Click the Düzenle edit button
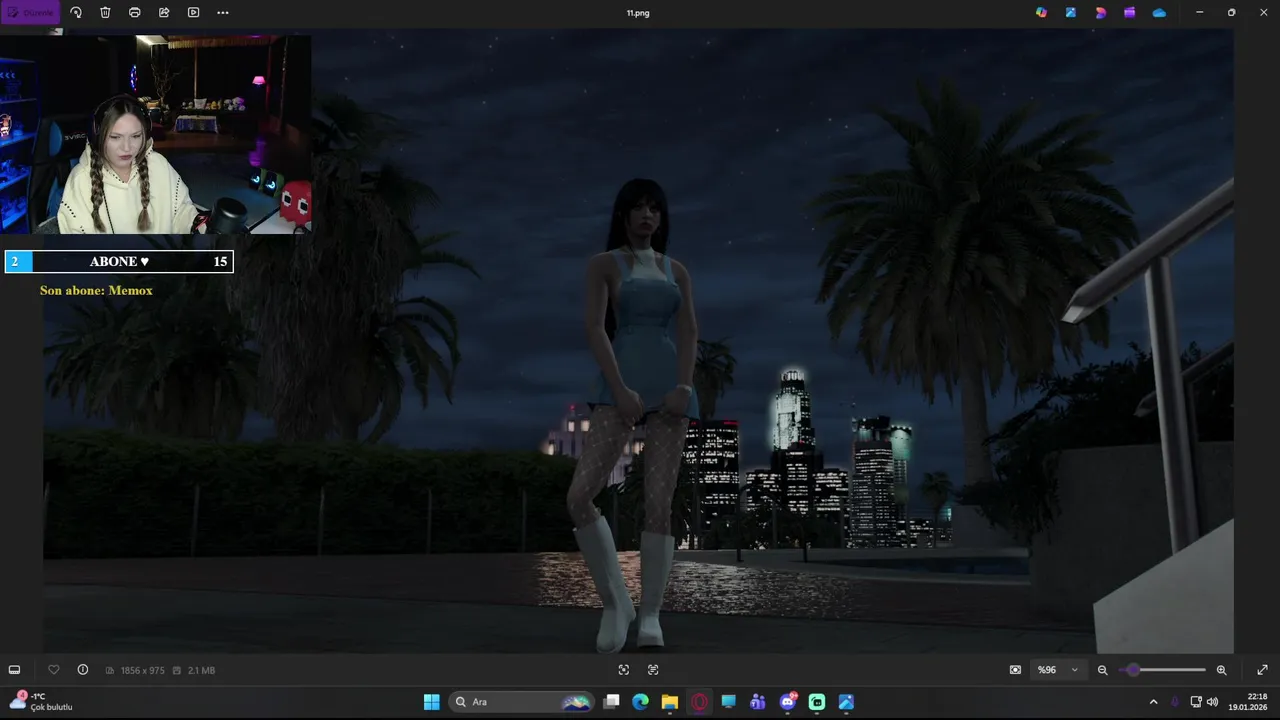 [30, 13]
